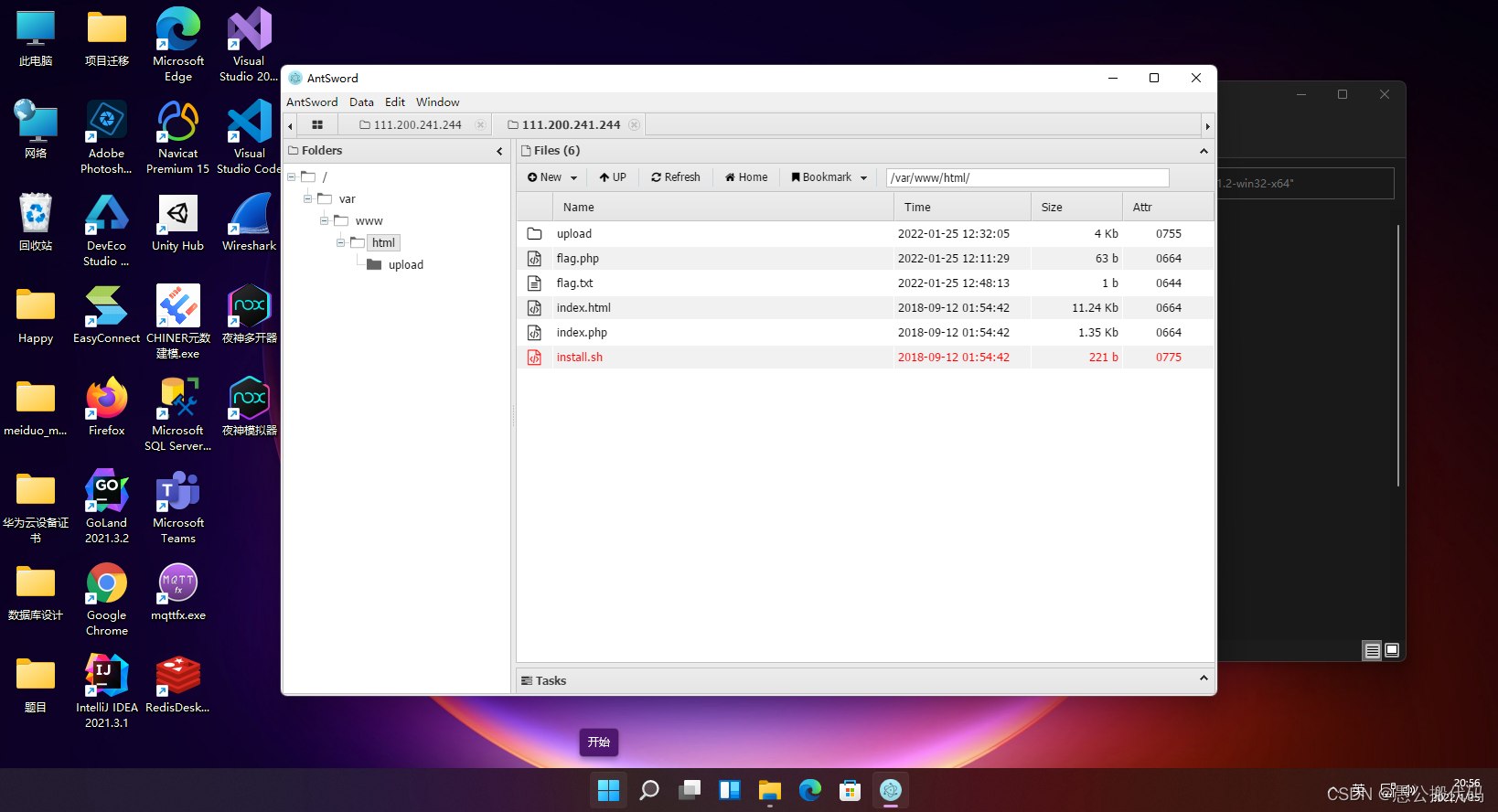Collapse the www tree node
The width and height of the screenshot is (1498, 812).
325,221
